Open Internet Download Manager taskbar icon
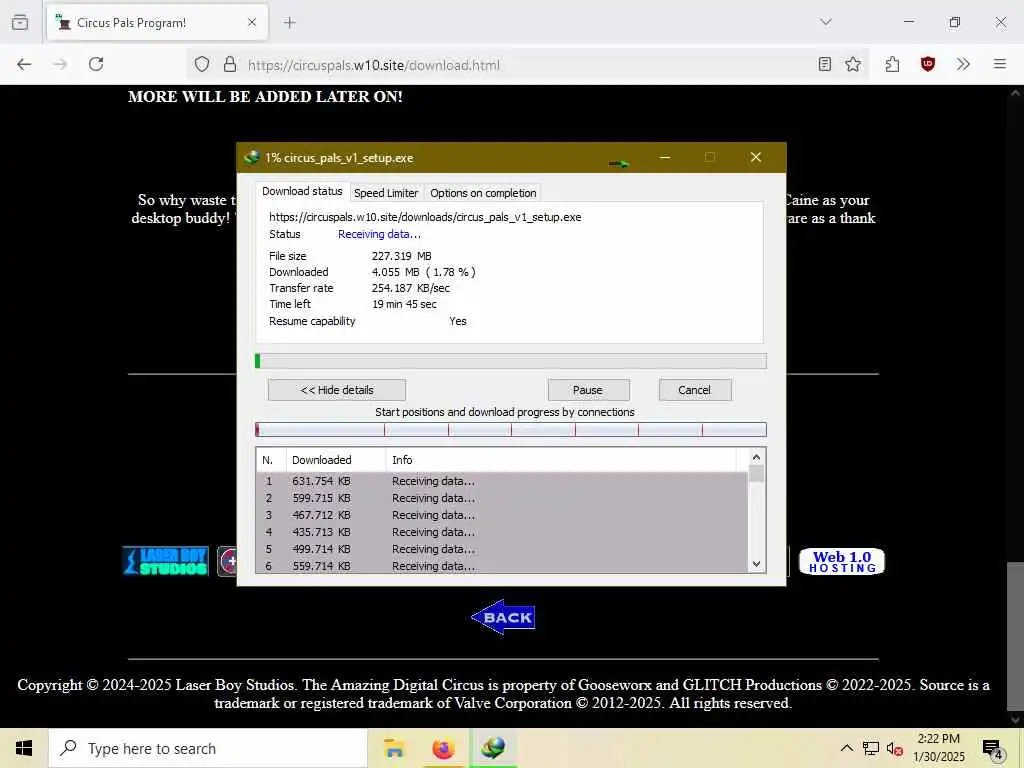The width and height of the screenshot is (1024, 768). pyautogui.click(x=493, y=748)
